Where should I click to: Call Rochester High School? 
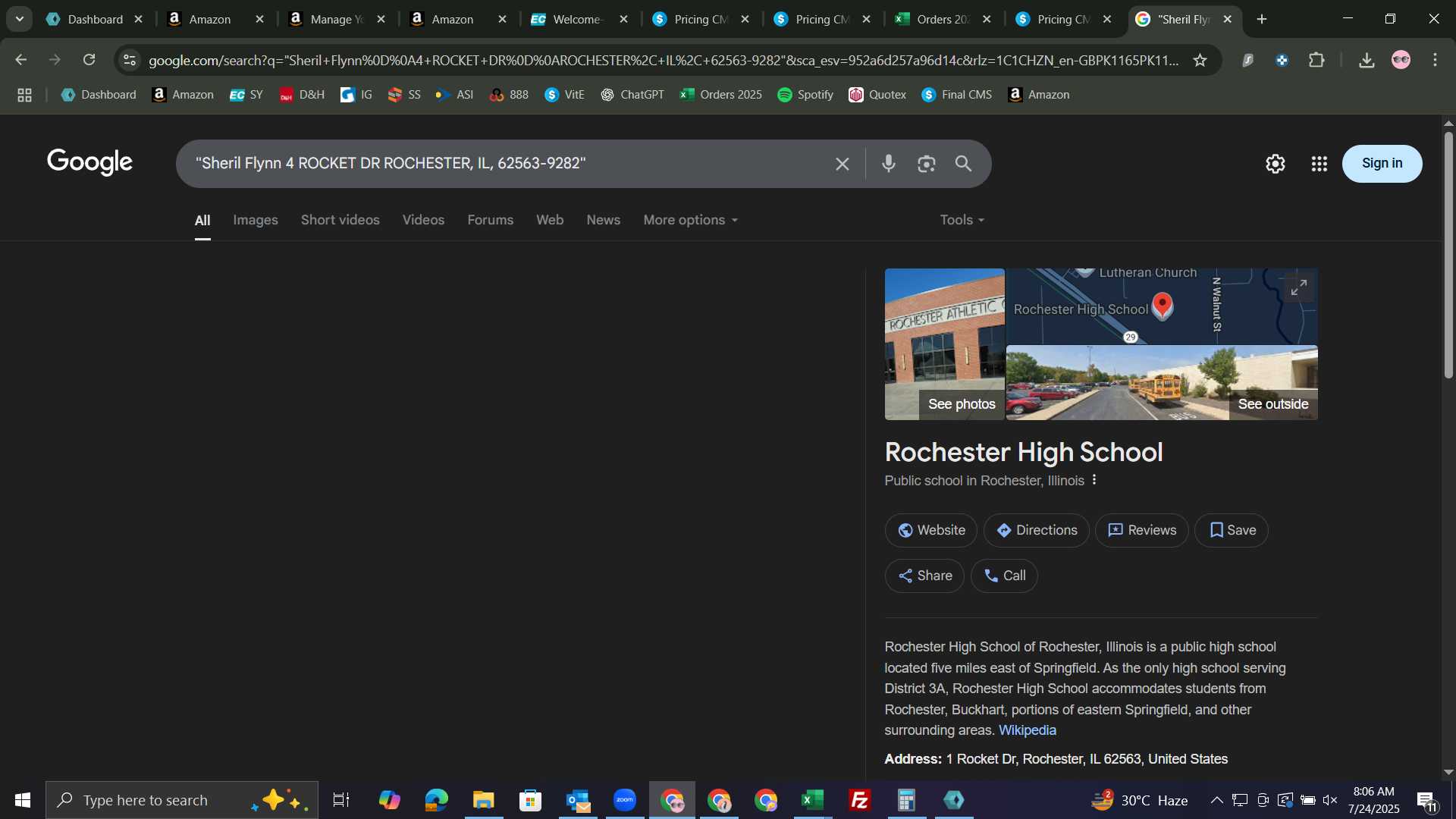pyautogui.click(x=1004, y=576)
